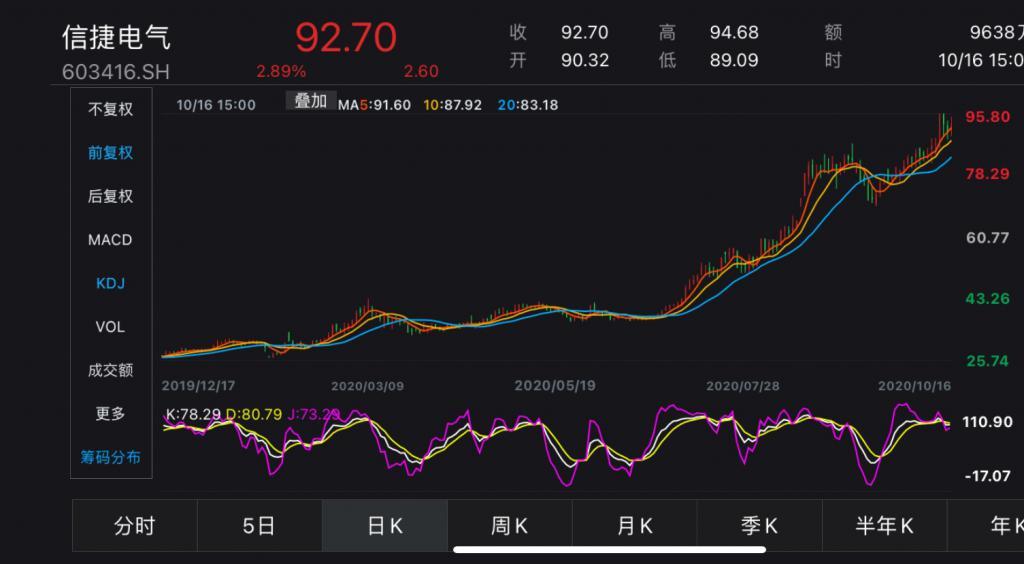
Task: Show 成交额 turnover indicator
Action: (x=110, y=371)
